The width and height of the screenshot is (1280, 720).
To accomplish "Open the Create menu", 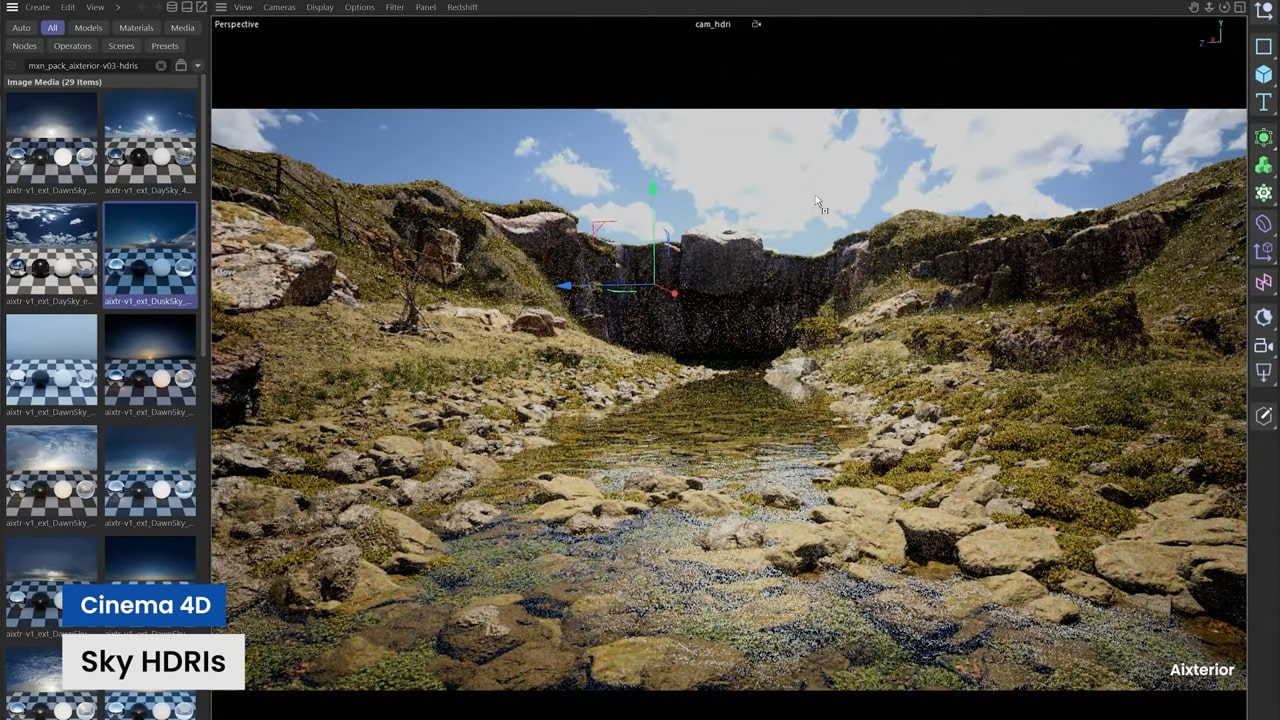I will pyautogui.click(x=38, y=7).
